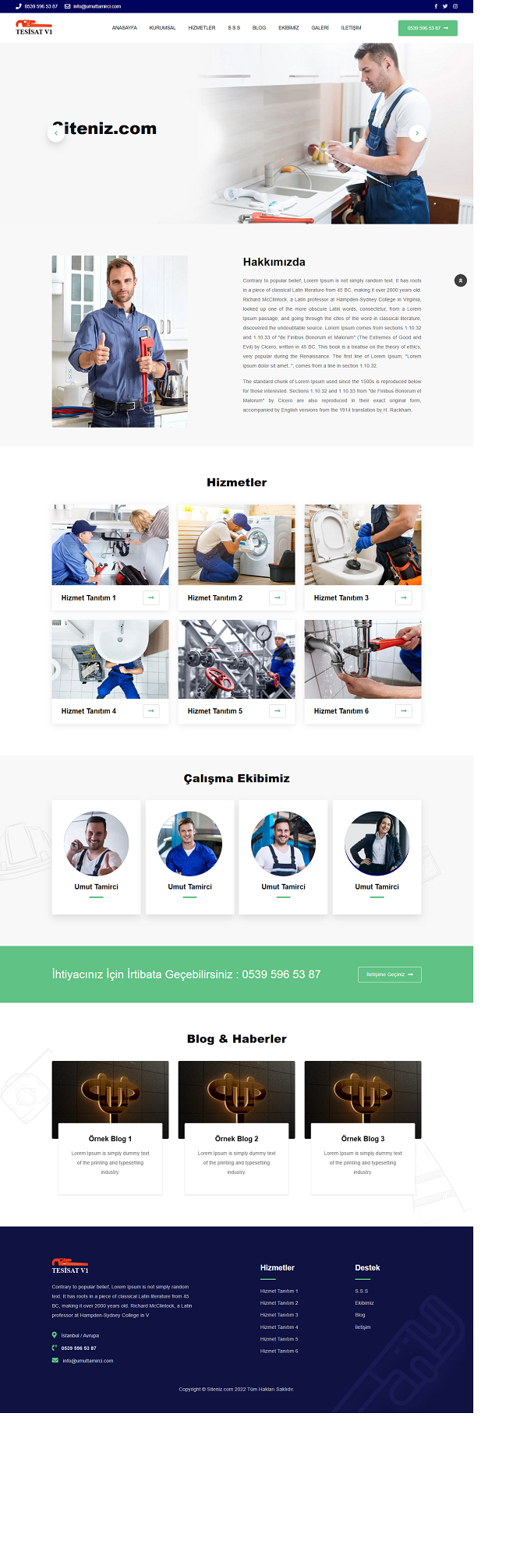This screenshot has height=1568, width=520.
Task: Open the Instagram icon in top bar
Action: pyautogui.click(x=455, y=6)
